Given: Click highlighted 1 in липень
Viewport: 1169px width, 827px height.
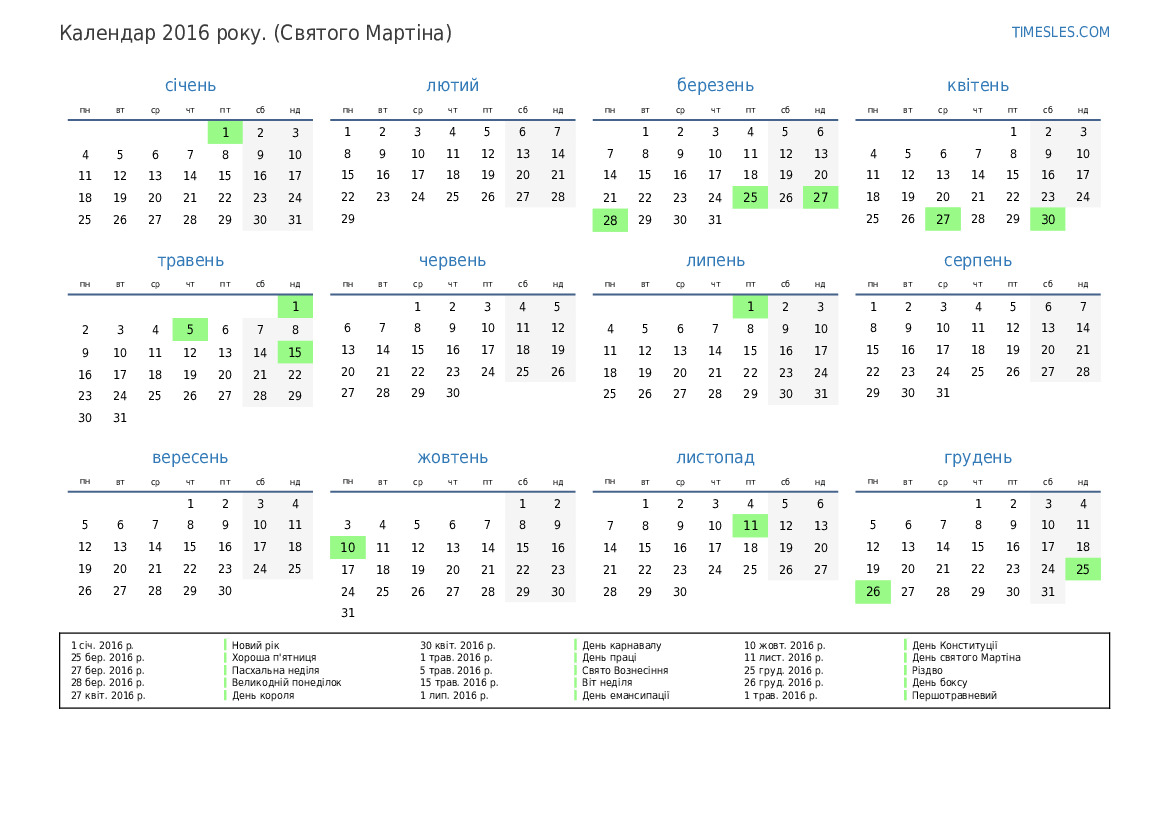Looking at the screenshot, I should (750, 307).
